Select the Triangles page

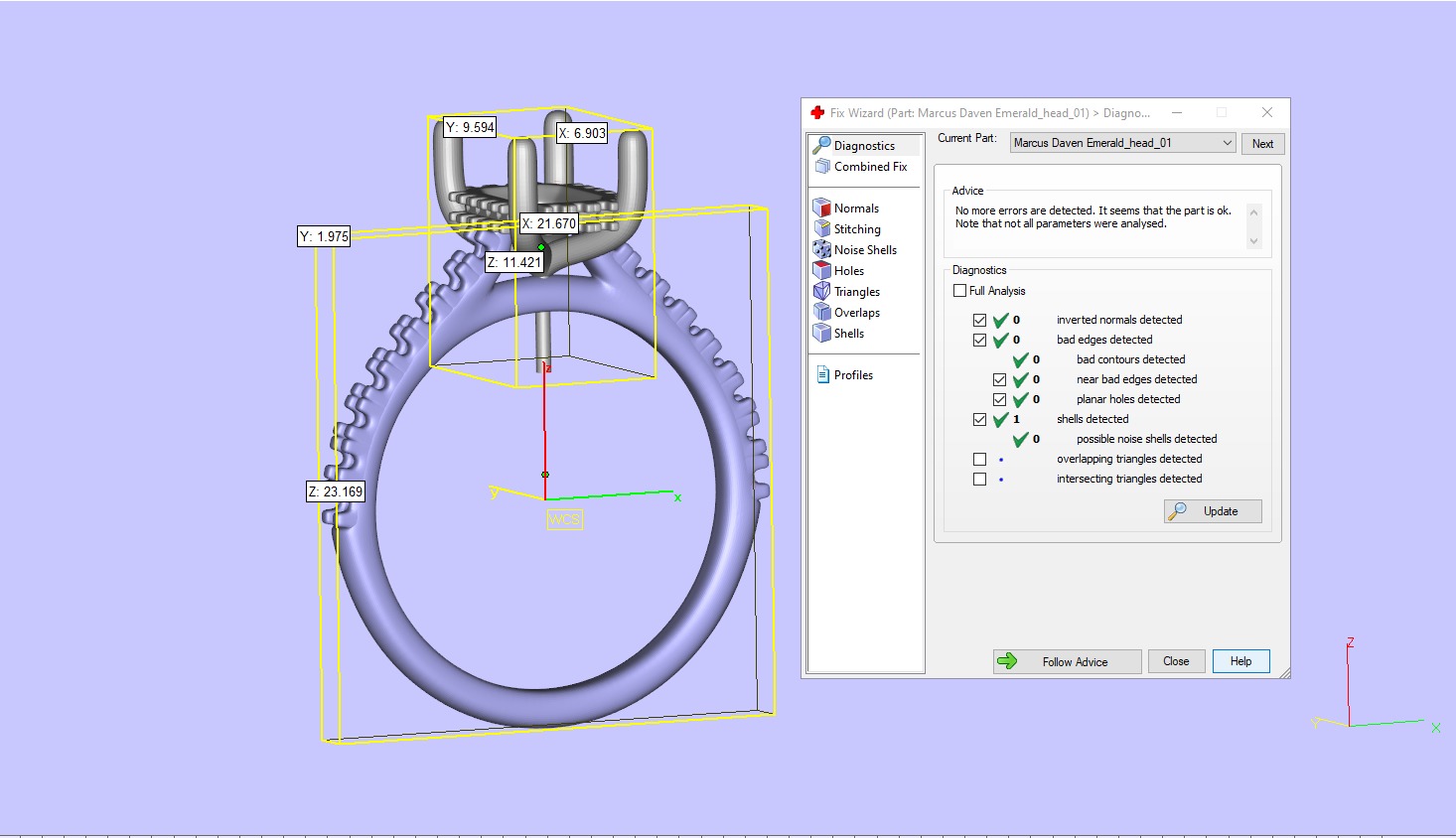[x=857, y=292]
